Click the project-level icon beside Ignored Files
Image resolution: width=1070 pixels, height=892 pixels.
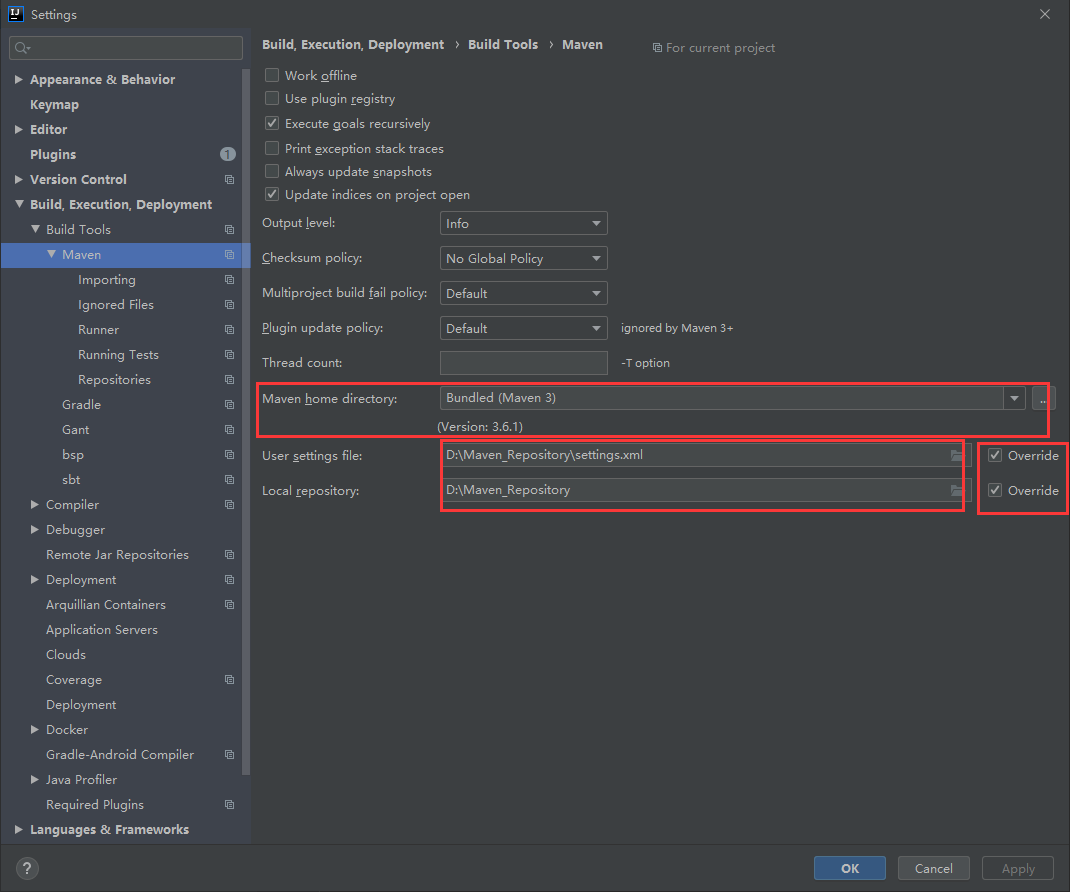point(229,305)
